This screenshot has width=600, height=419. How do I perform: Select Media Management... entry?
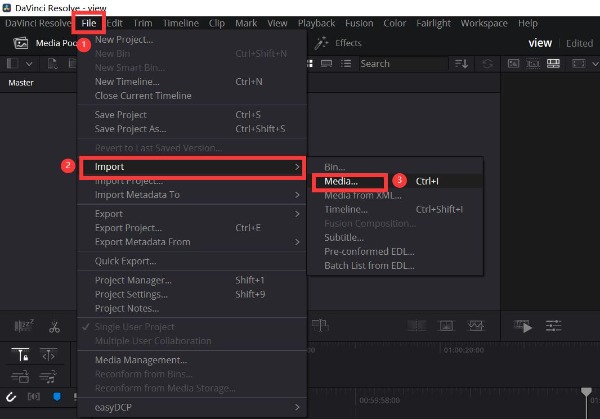[x=192, y=360]
